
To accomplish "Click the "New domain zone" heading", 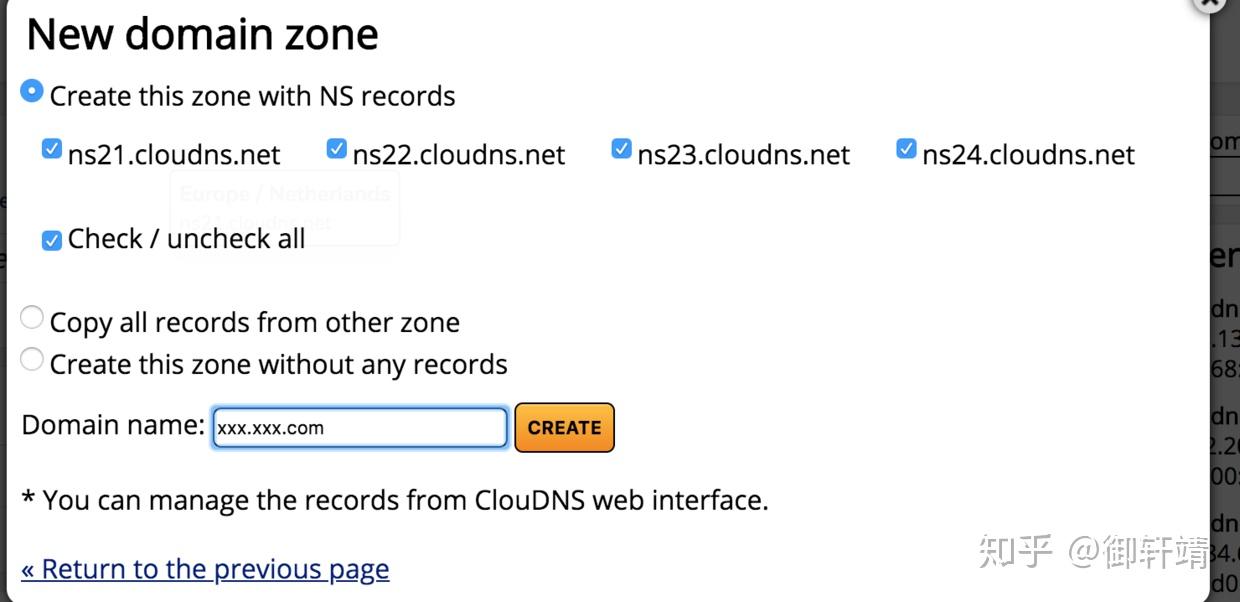I will pos(202,34).
